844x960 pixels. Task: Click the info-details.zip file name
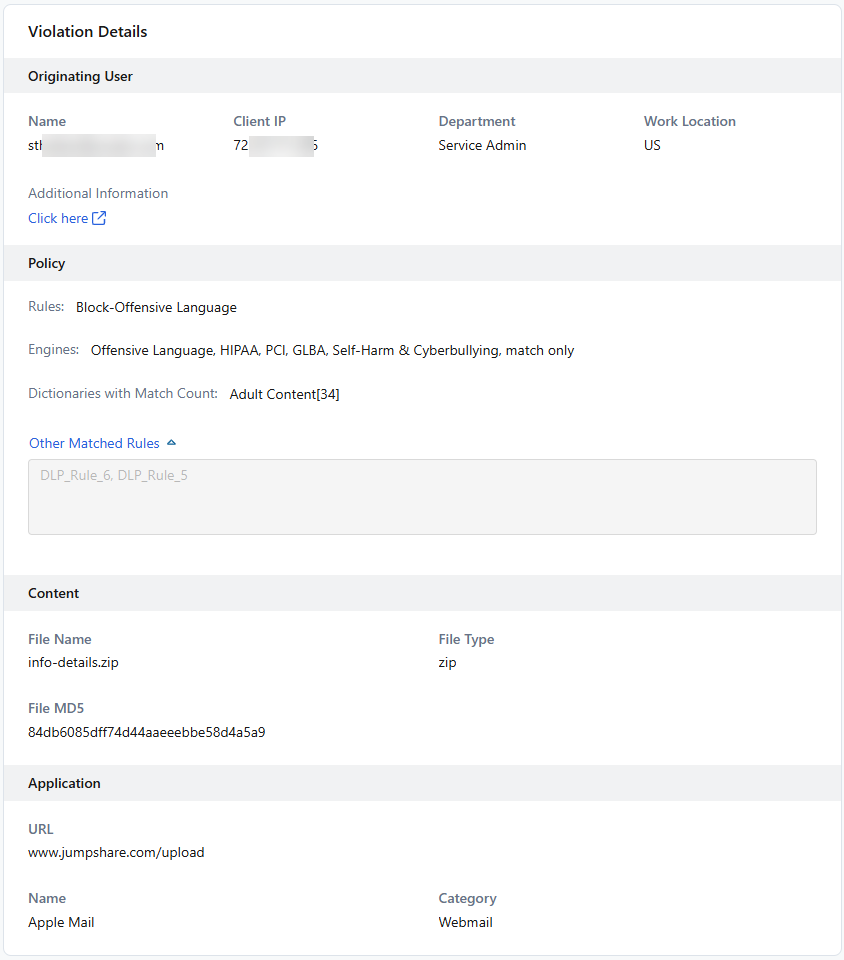pos(73,662)
